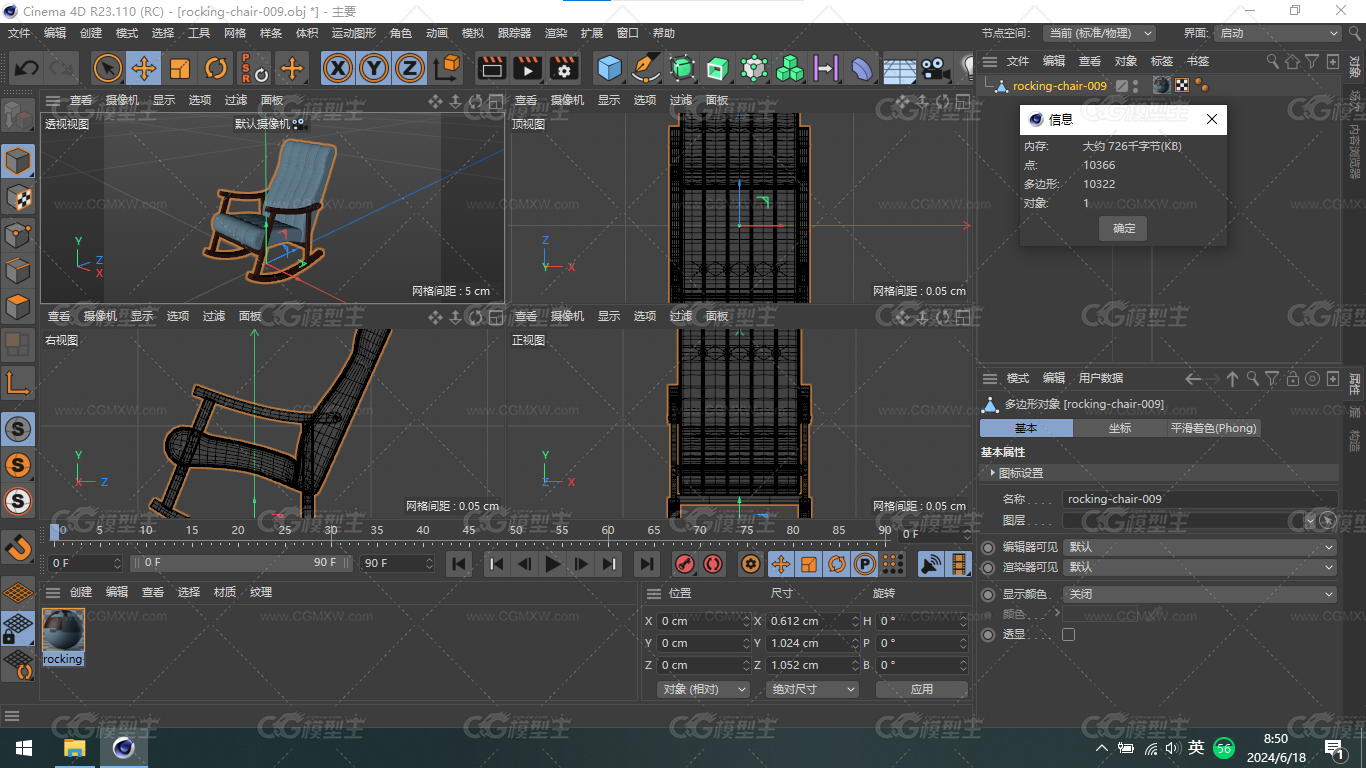This screenshot has width=1366, height=768.
Task: Switch the coordinate system cube icon
Action: (447, 68)
